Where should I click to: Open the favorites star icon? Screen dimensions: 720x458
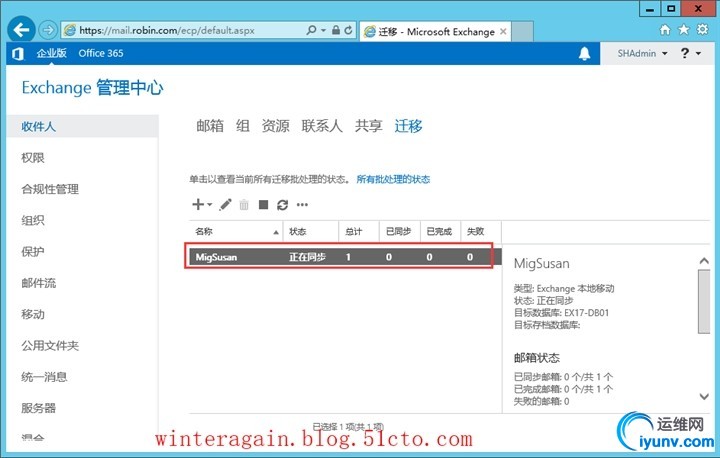(x=684, y=30)
